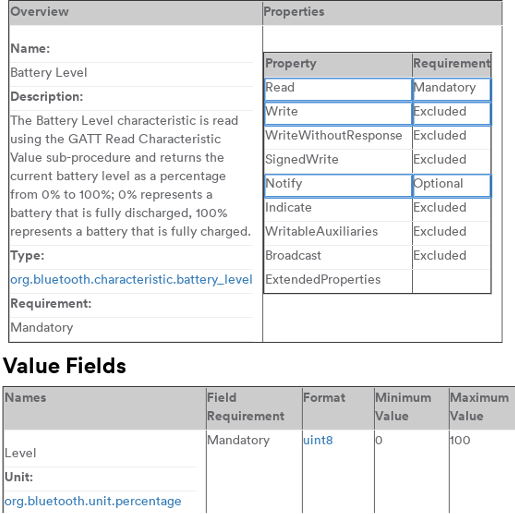Image resolution: width=515 pixels, height=514 pixels.
Task: Follow the org.bluetooth.unit.percentage link
Action: (93, 501)
